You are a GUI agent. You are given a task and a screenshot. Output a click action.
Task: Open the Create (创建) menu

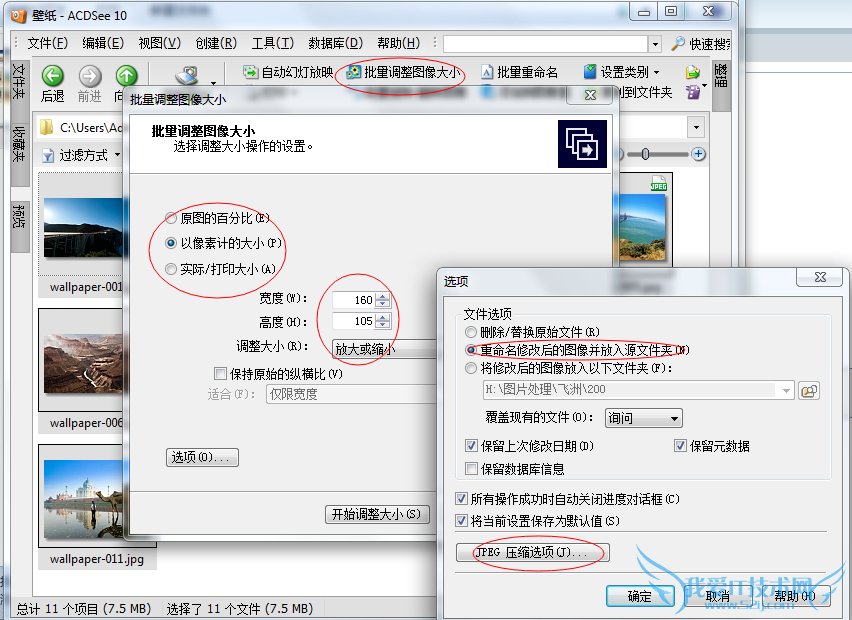[216, 43]
